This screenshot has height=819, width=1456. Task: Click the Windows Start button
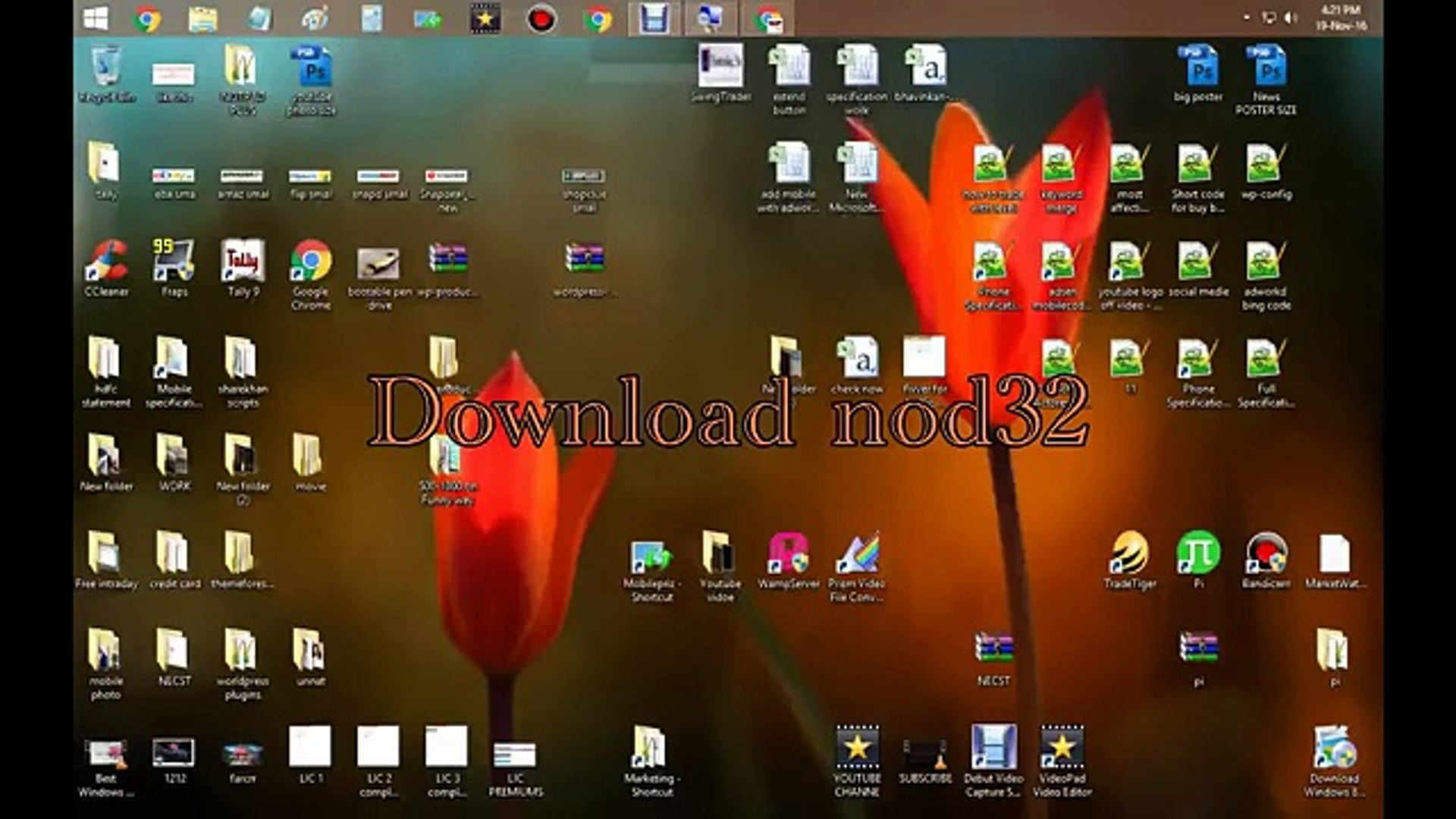coord(96,19)
